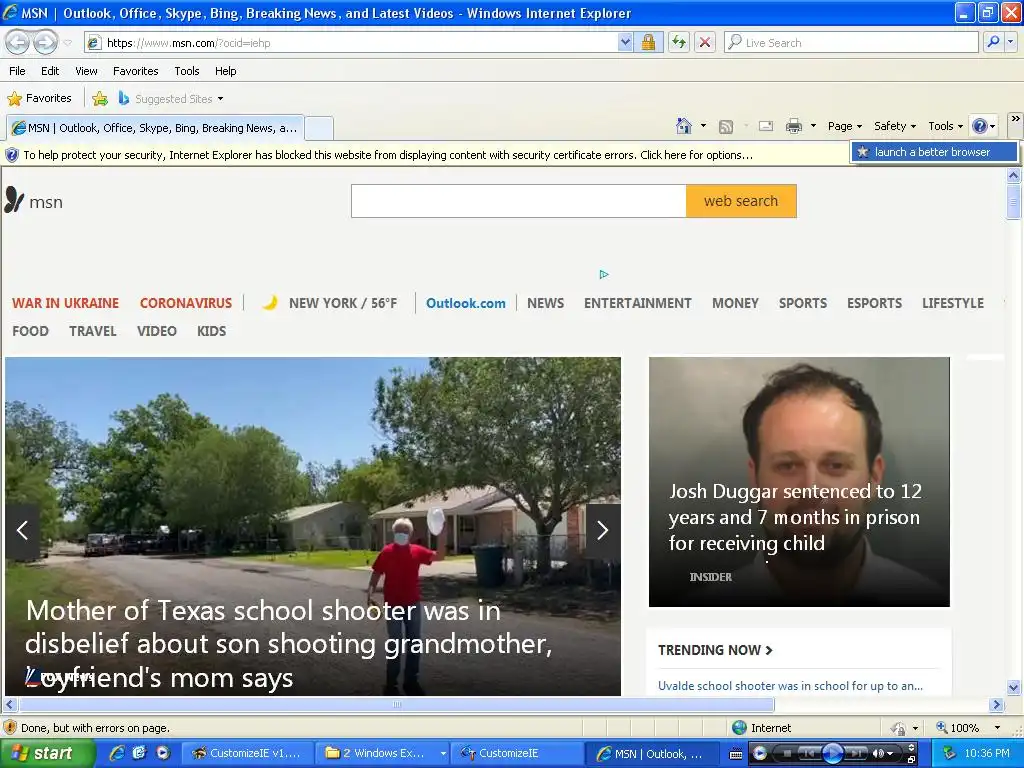Screen dimensions: 1024x768
Task: Expand the Print options dropdown arrow
Action: click(813, 126)
